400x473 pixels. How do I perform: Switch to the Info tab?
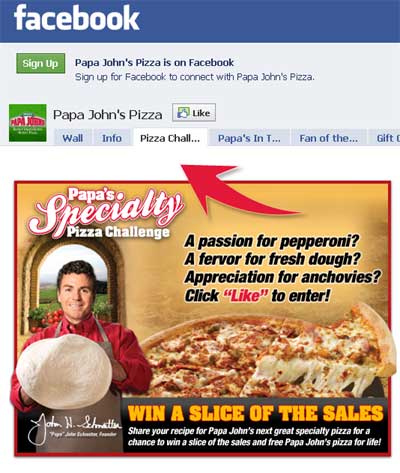[x=112, y=138]
